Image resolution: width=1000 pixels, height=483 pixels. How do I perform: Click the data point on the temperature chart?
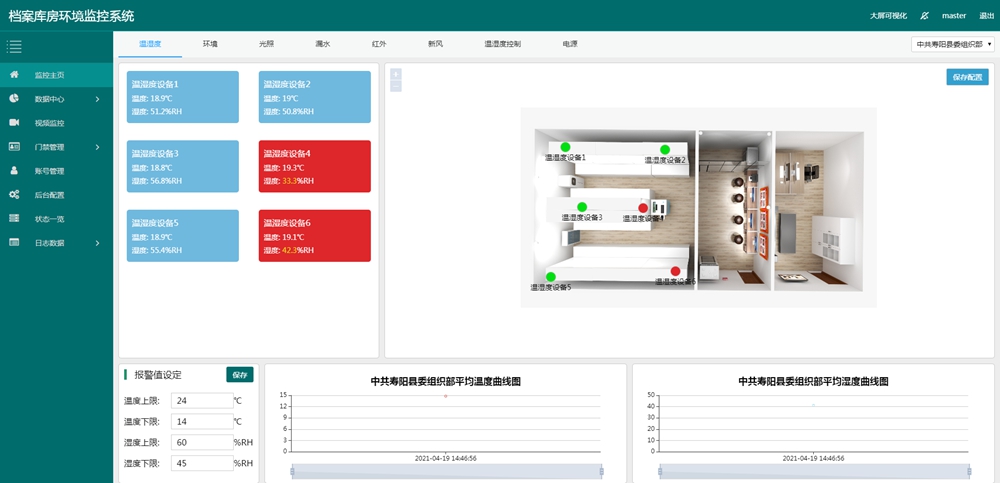pyautogui.click(x=446, y=396)
